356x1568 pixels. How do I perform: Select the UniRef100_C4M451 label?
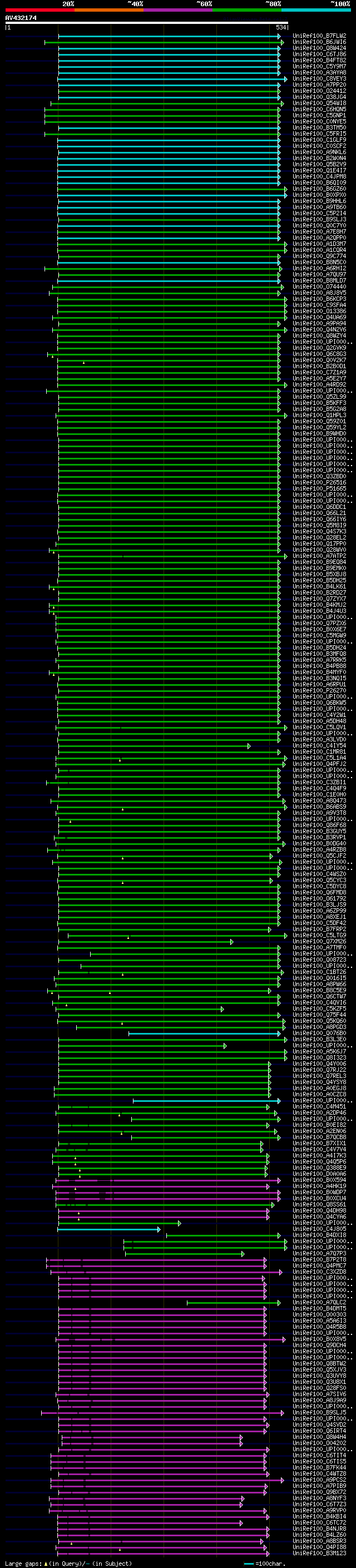point(319,1107)
